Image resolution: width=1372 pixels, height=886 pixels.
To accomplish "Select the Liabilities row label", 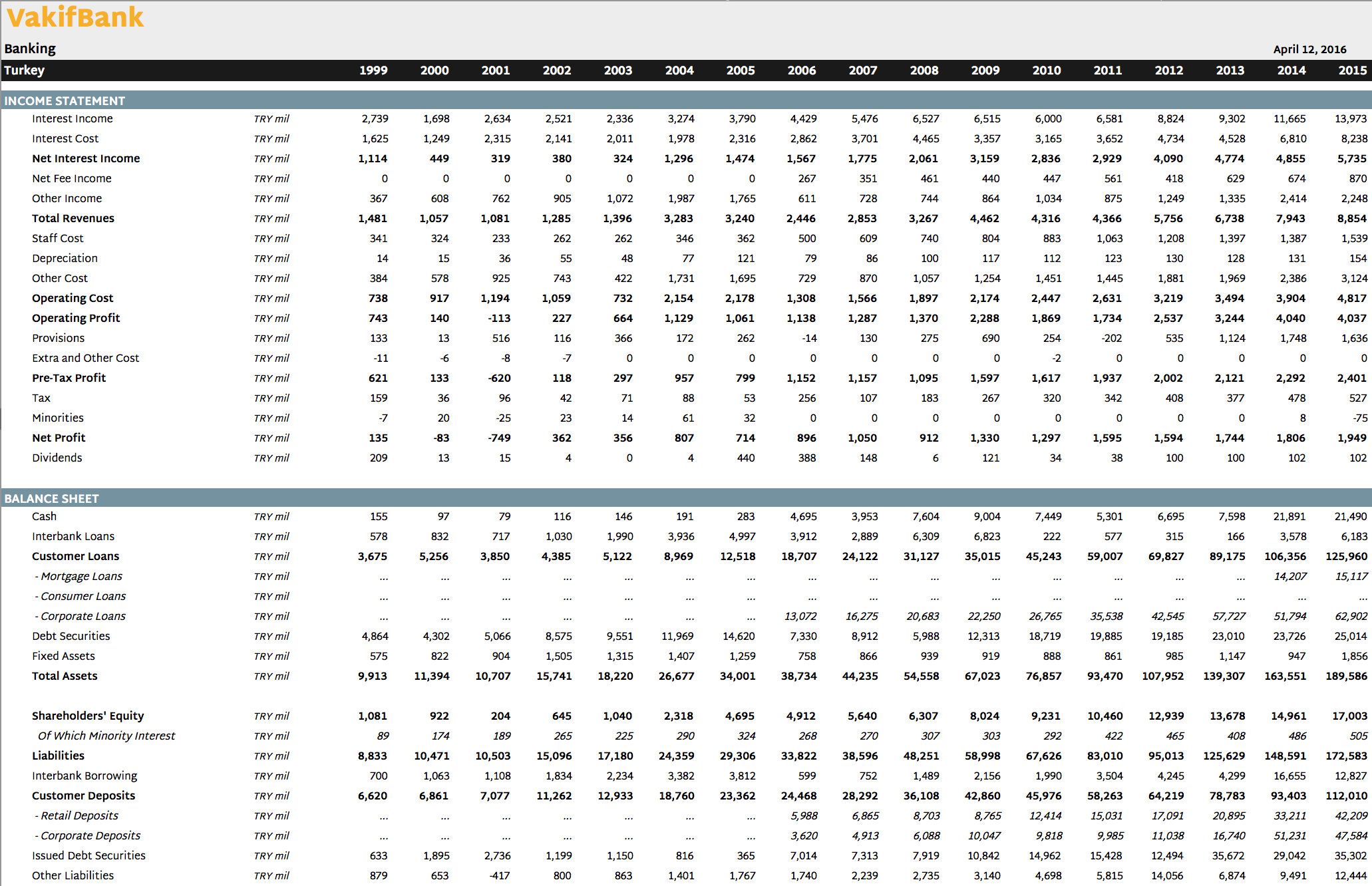I will pyautogui.click(x=58, y=756).
